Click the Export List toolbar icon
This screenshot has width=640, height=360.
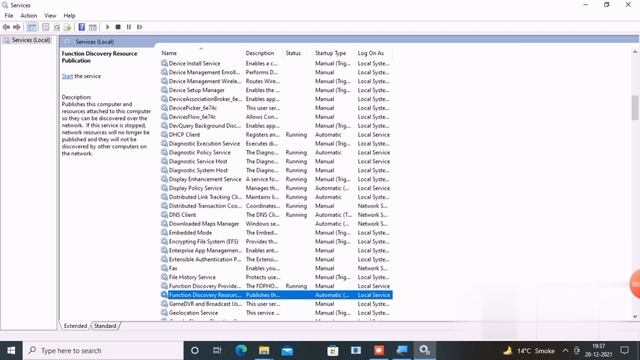(67, 27)
